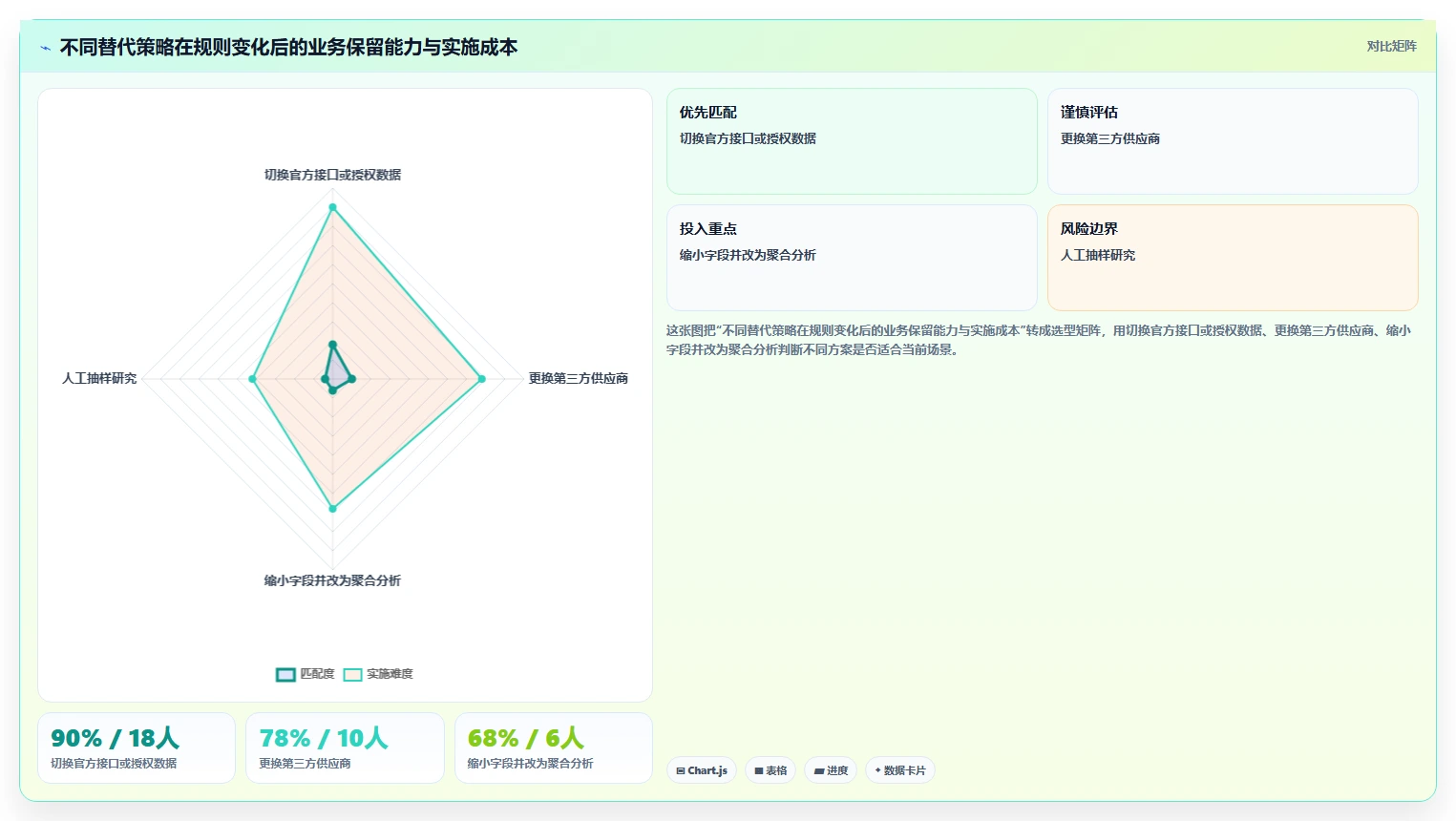Click the radar axis label 缩小字段并改为聚合分析

coord(332,580)
